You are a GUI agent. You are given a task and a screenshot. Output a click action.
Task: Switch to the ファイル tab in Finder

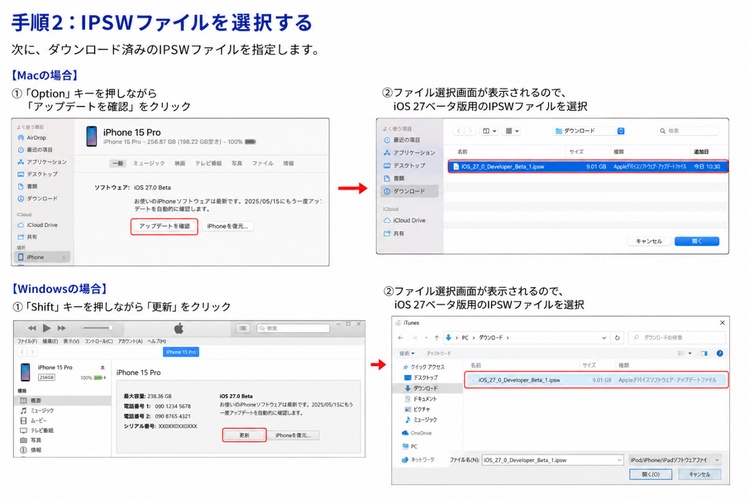[263, 163]
